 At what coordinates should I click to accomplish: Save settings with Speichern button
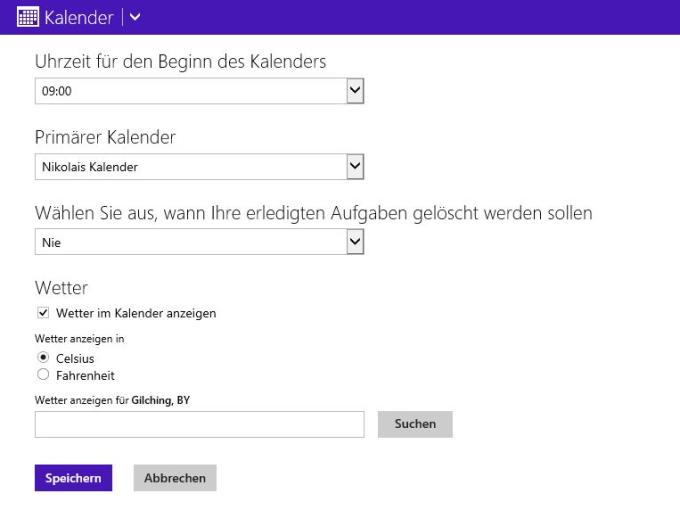point(73,478)
